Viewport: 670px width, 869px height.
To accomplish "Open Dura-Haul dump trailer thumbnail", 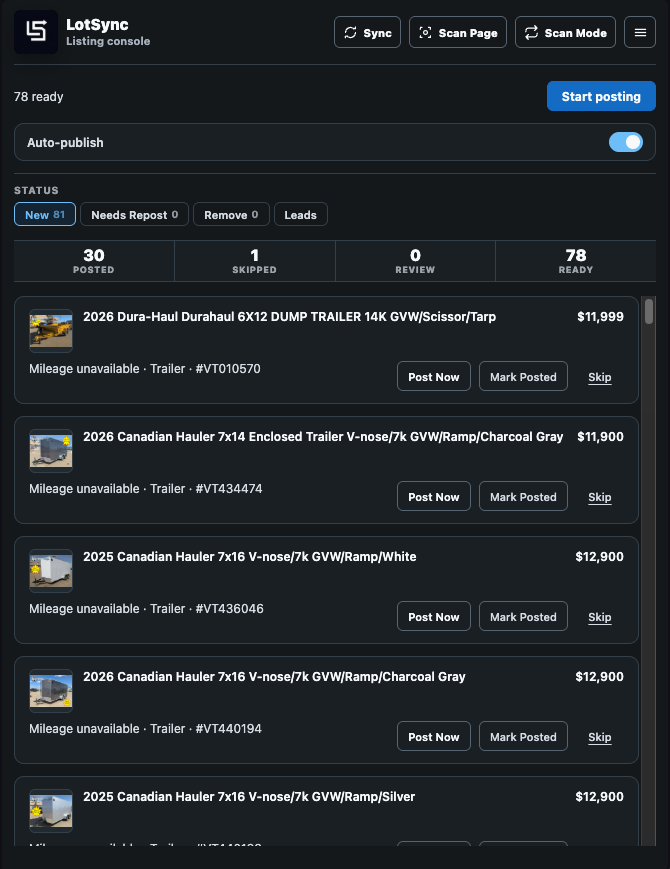I will (x=51, y=331).
